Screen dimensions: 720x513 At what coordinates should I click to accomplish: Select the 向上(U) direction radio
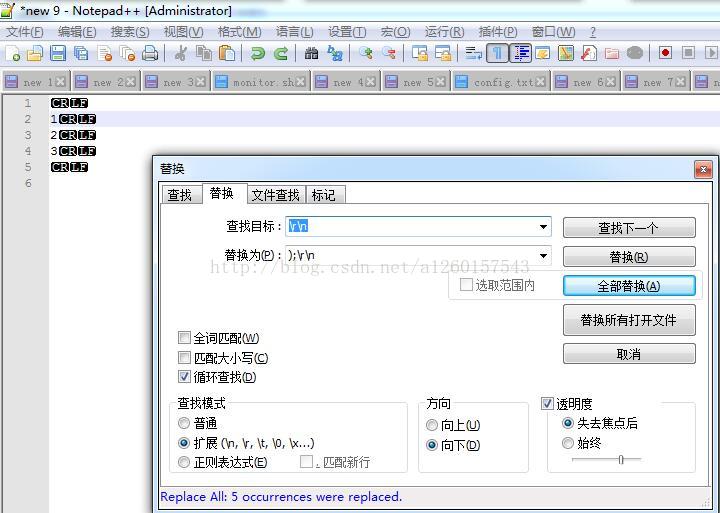[432, 425]
